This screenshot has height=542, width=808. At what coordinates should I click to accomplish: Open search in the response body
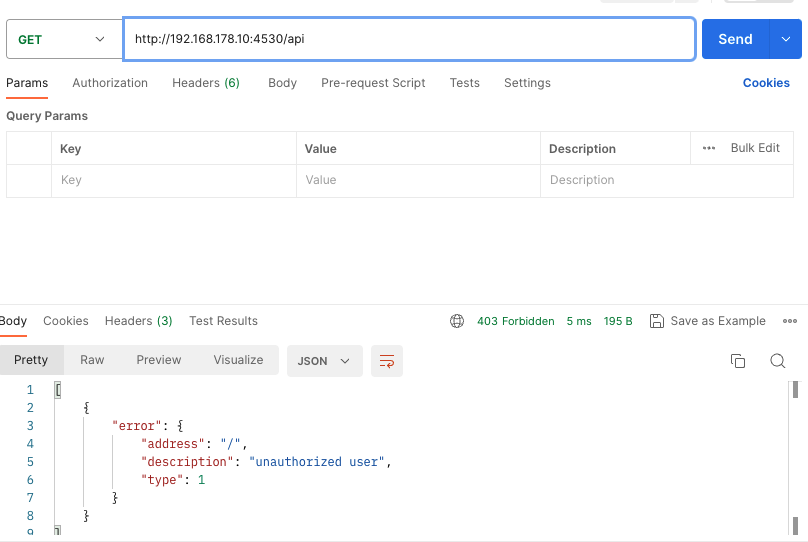point(777,361)
